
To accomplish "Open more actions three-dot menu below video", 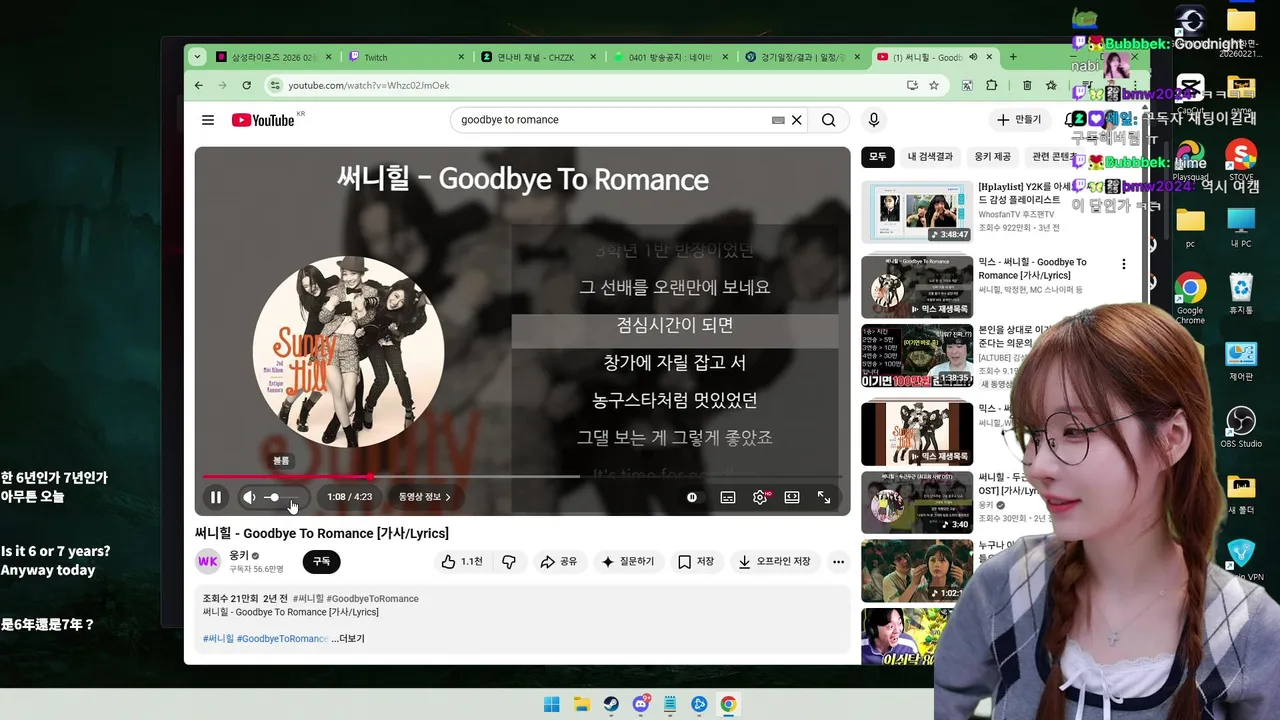I will (838, 562).
